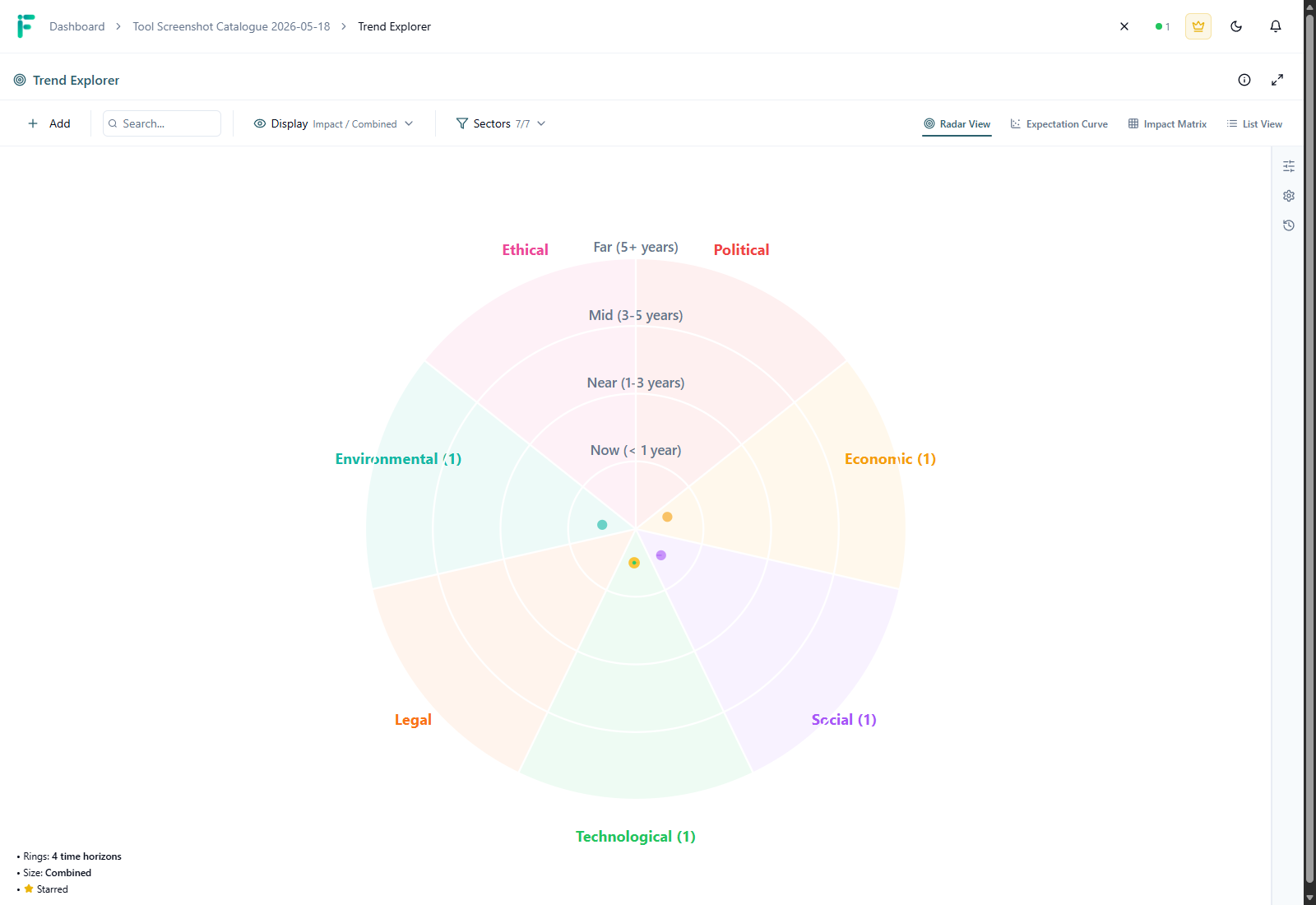This screenshot has height=905, width=1316.
Task: Click the app logo icon in the header
Action: click(x=25, y=26)
